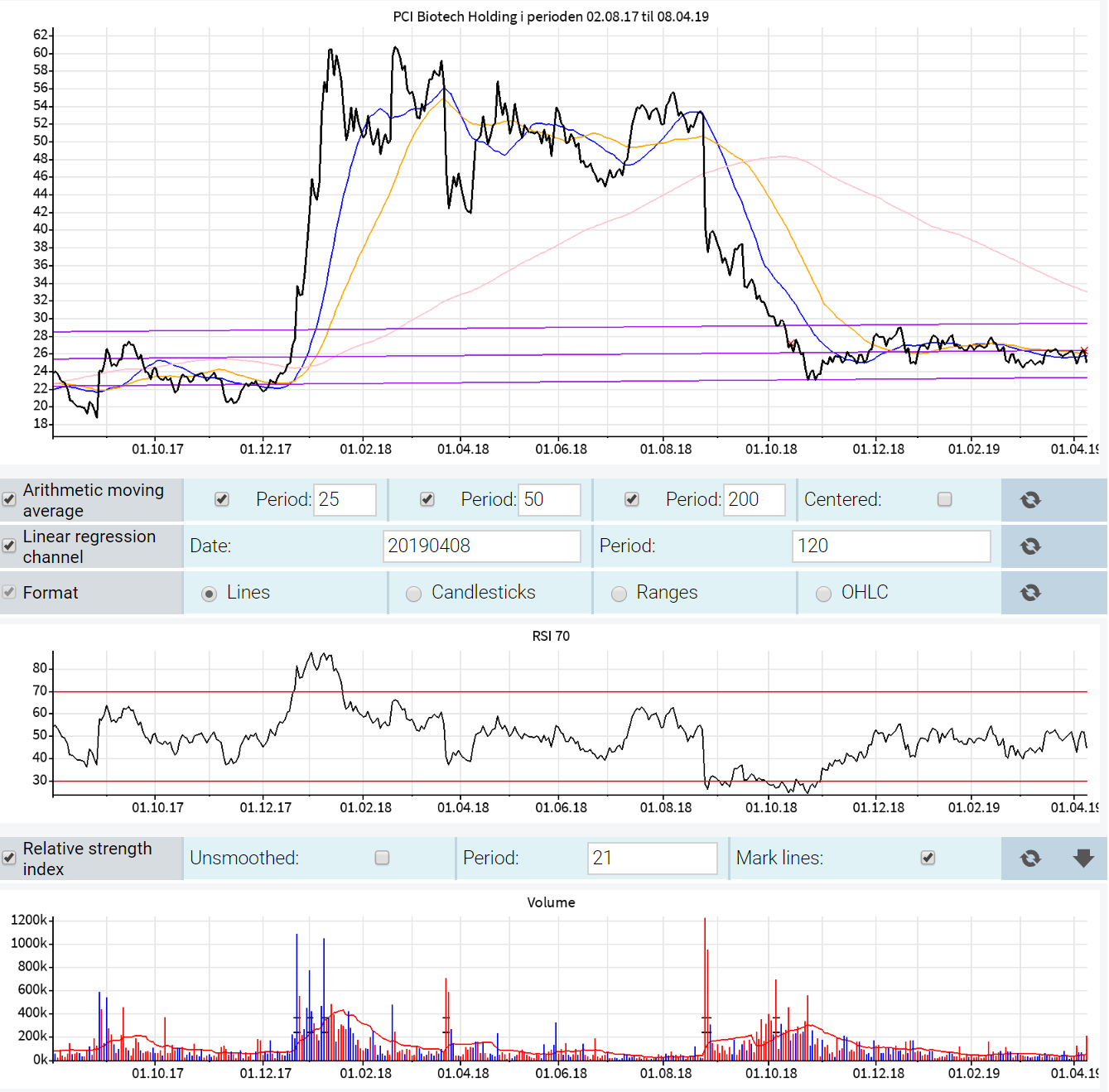The width and height of the screenshot is (1109, 1092).
Task: Refresh the Relative strength index settings
Action: [x=1030, y=859]
